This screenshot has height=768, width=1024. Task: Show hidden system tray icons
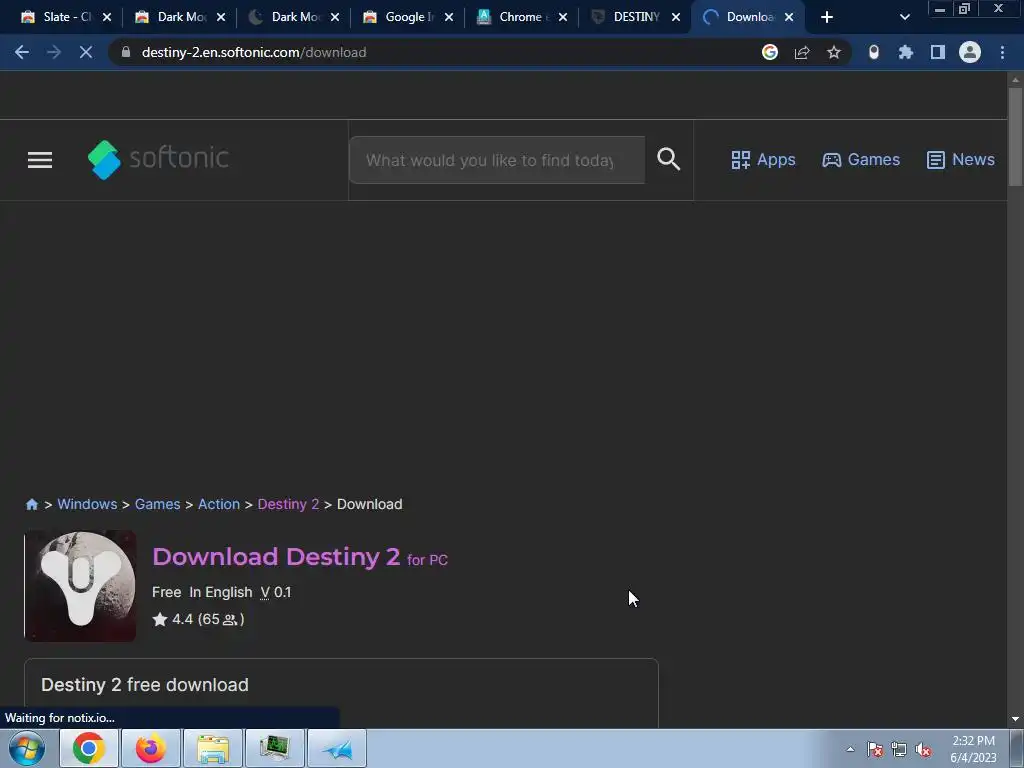850,749
